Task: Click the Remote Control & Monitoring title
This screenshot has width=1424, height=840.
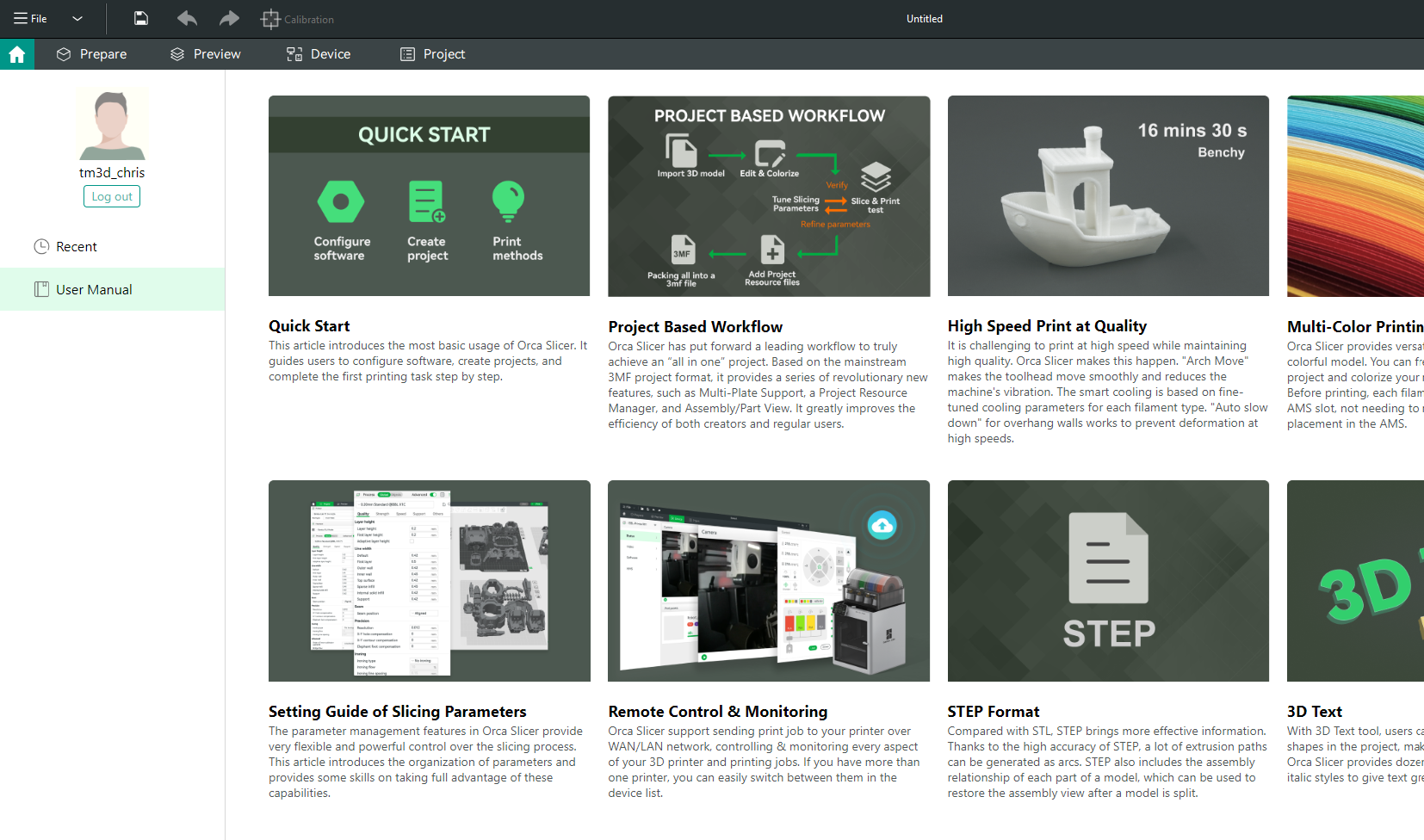Action: 718,712
